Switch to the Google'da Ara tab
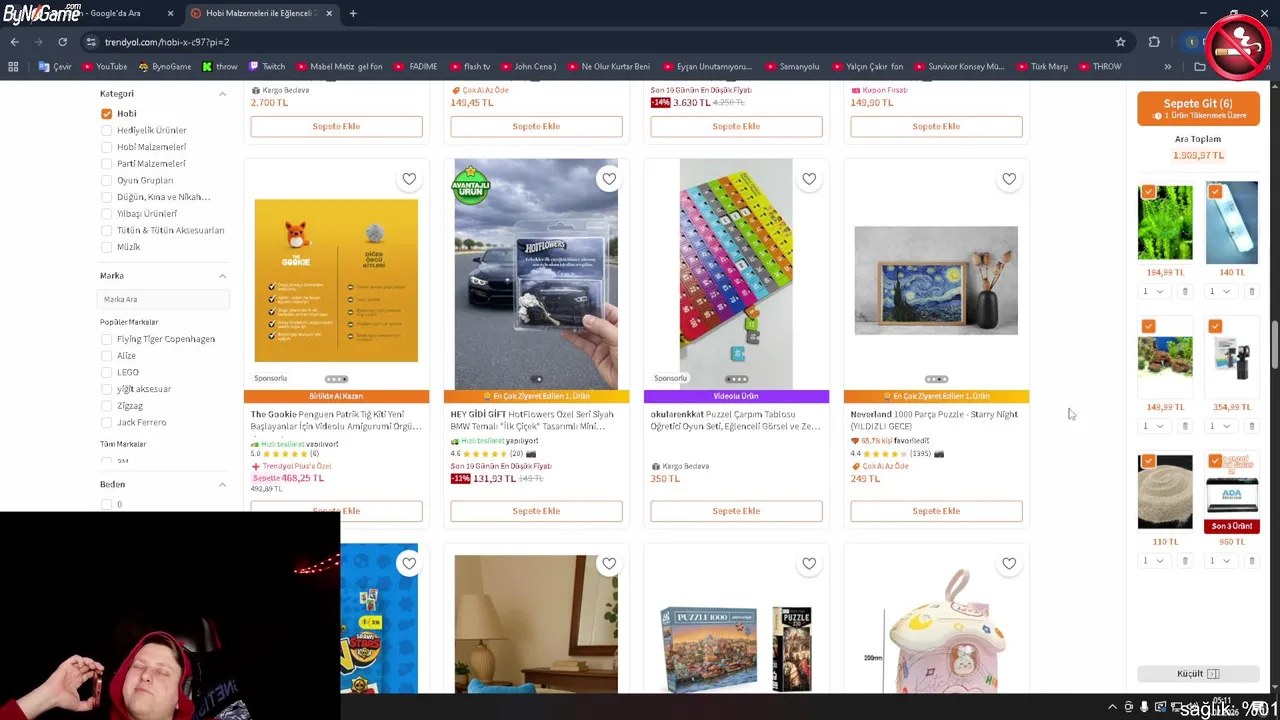The width and height of the screenshot is (1280, 720). [x=108, y=13]
